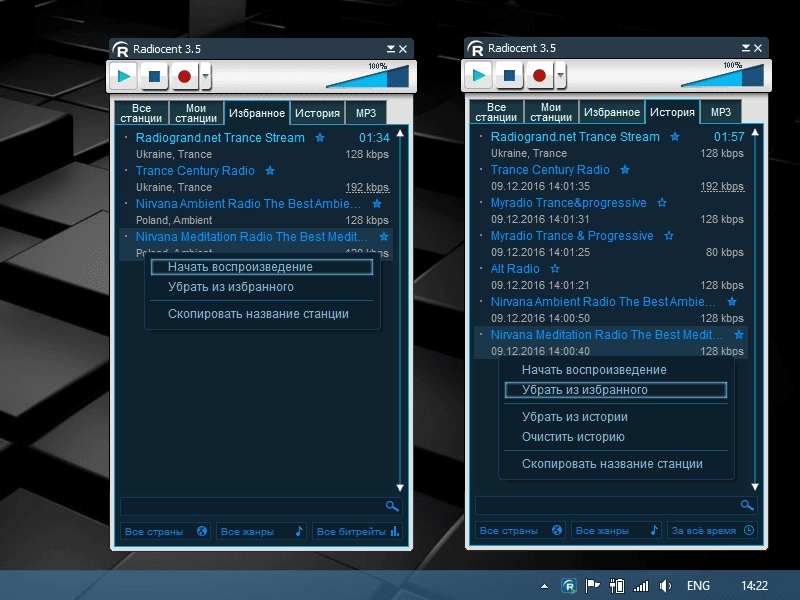Select Убрать из истории menu entry
800x600 pixels.
[x=615, y=417]
